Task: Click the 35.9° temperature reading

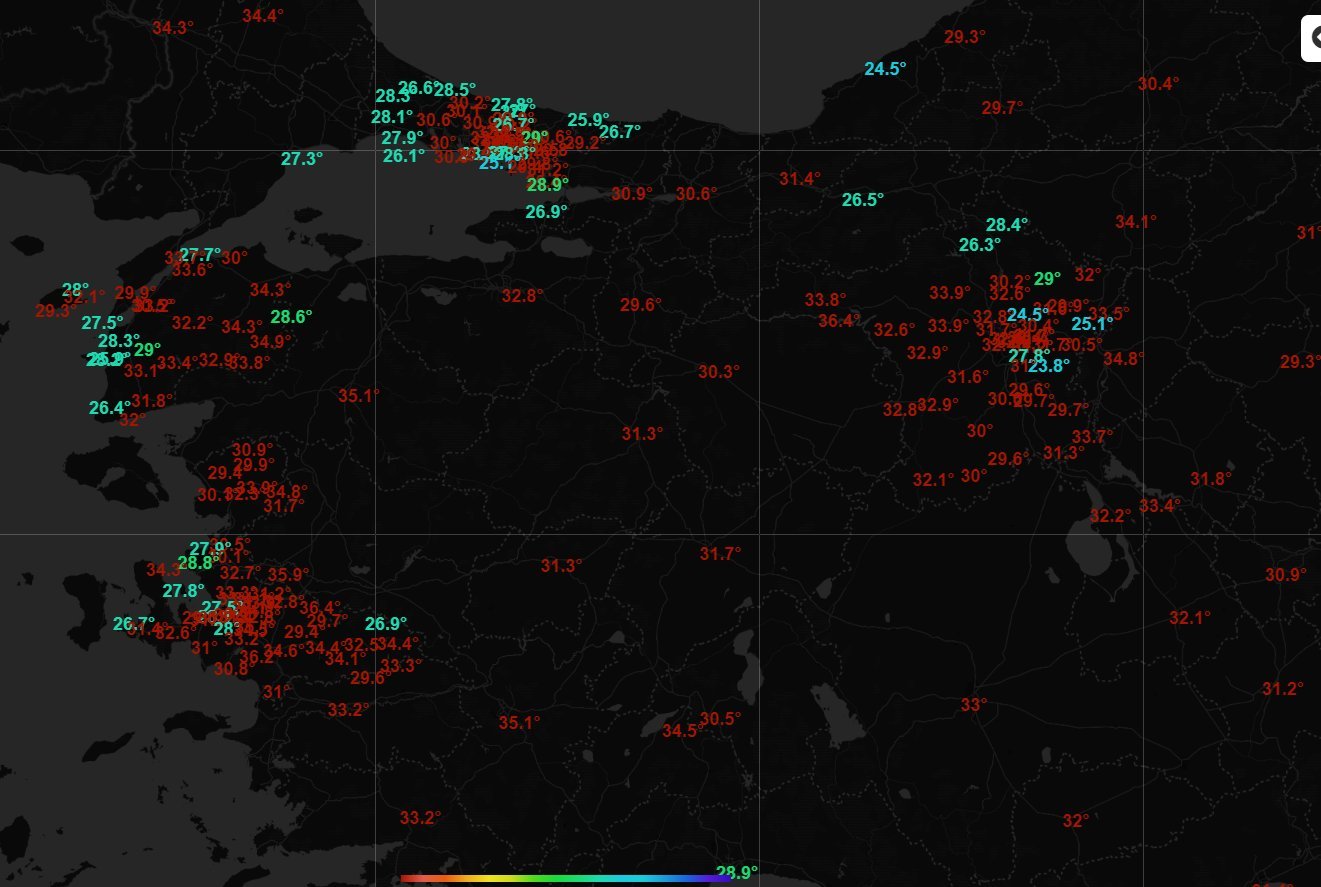Action: coord(288,575)
